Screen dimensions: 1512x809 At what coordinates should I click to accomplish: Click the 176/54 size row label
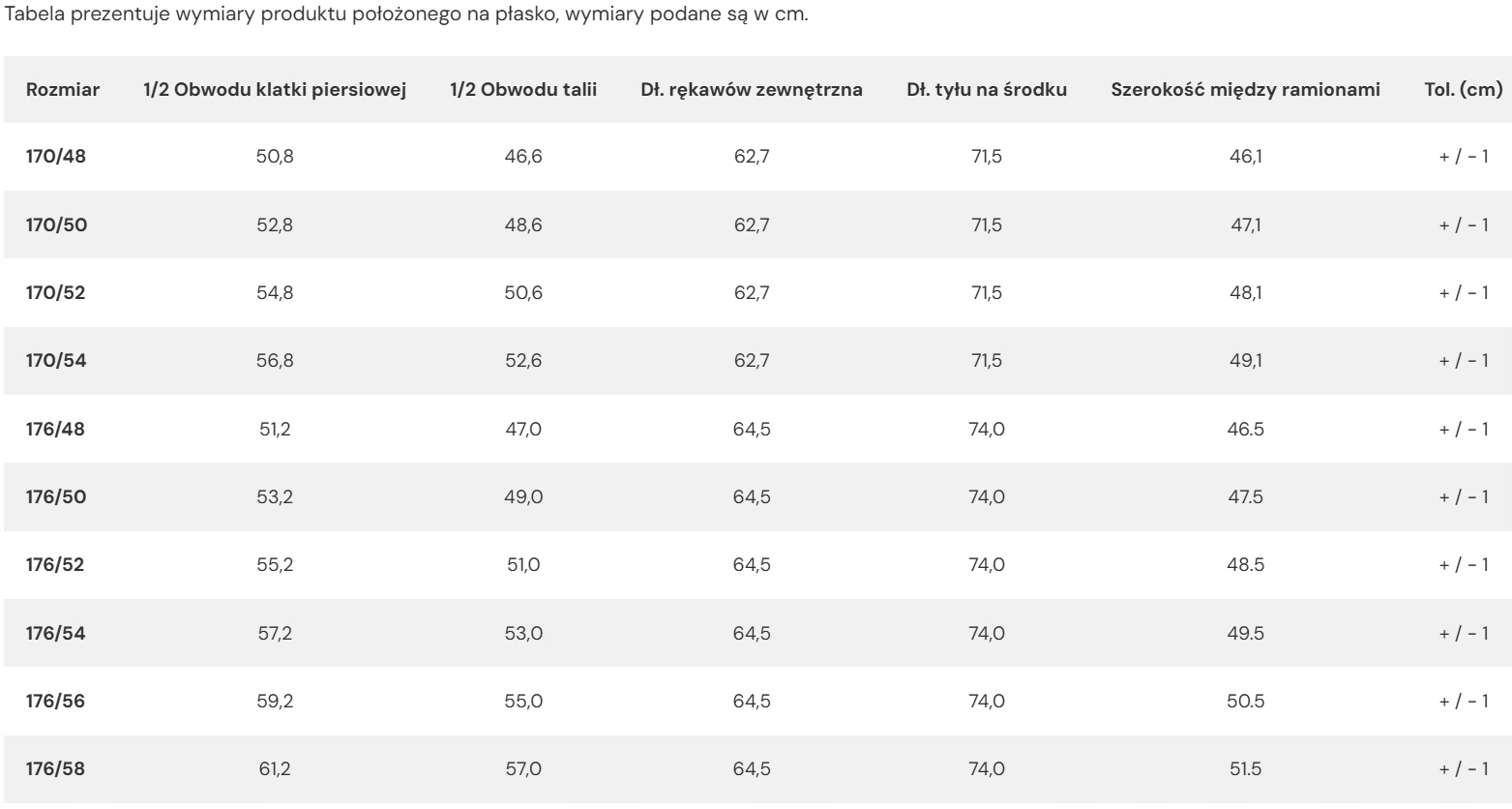(x=56, y=633)
